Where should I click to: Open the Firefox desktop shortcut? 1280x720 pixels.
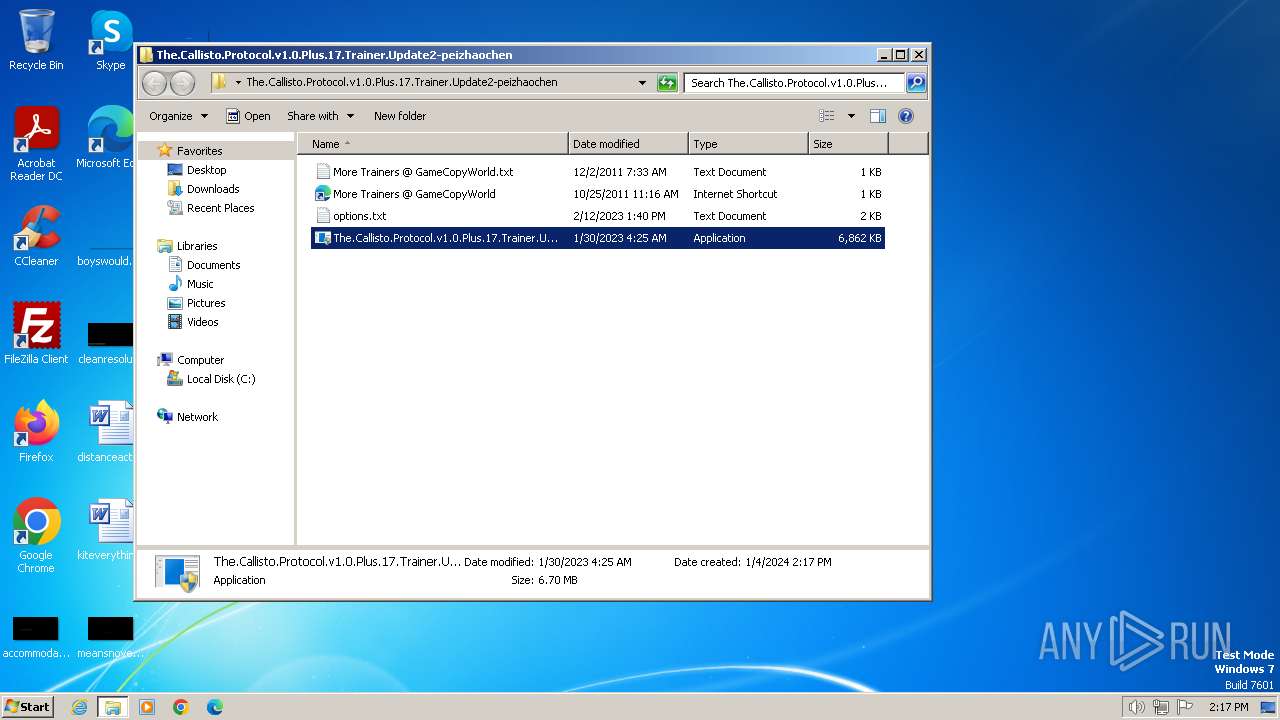[x=36, y=432]
